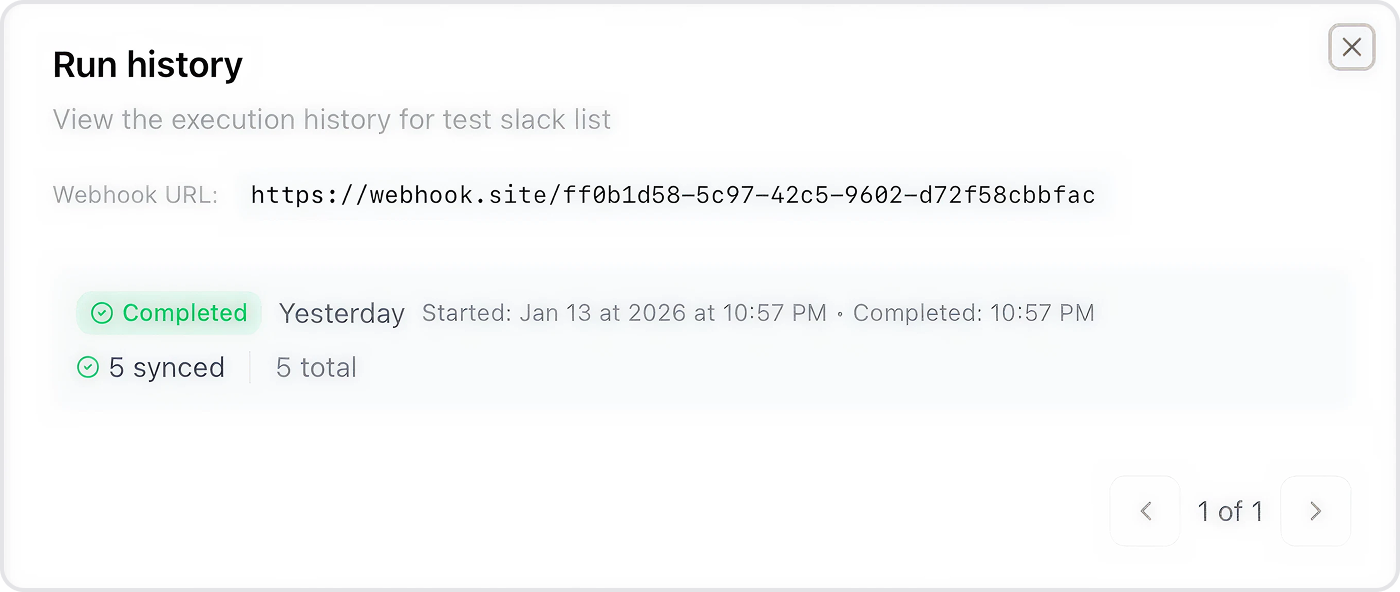Click the execution history description text
This screenshot has height=592, width=1400.
(x=331, y=119)
